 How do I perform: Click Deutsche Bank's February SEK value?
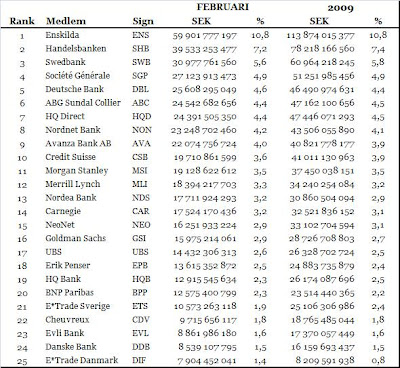204,89
